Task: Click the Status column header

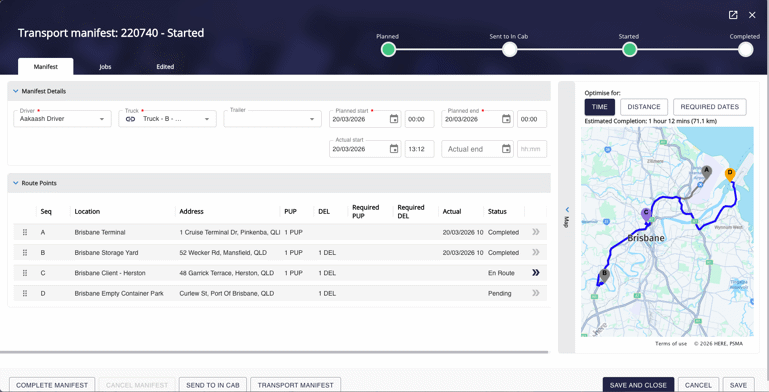Action: [497, 211]
